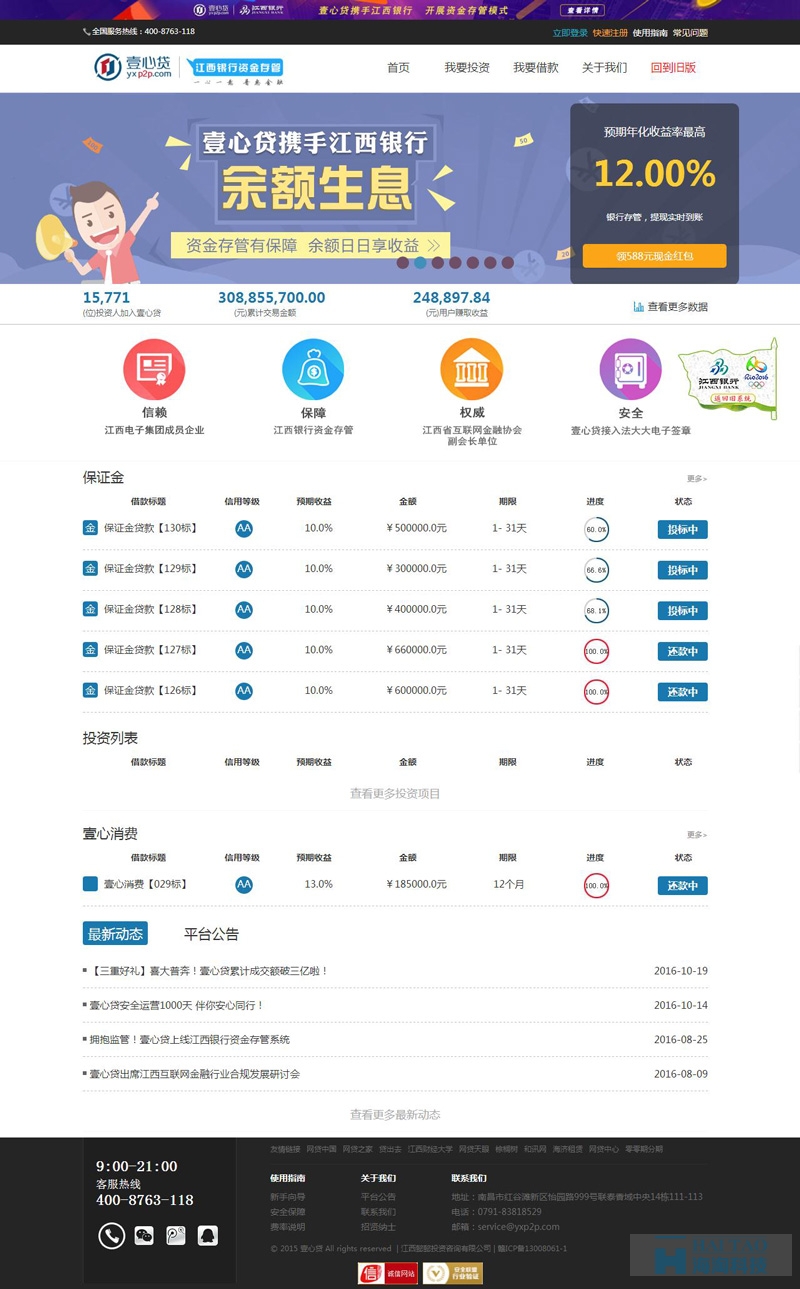Switch to the 平台公告 tab

(211, 934)
